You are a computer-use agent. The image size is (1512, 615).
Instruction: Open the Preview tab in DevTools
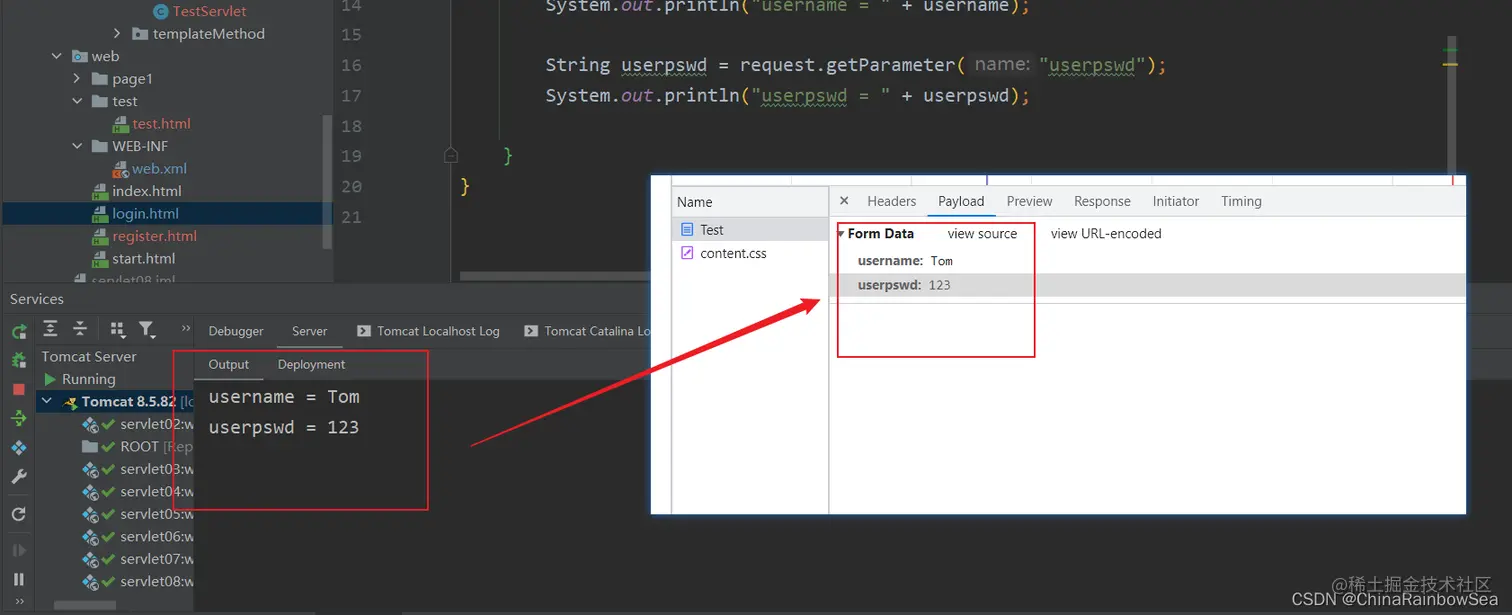coord(1029,201)
